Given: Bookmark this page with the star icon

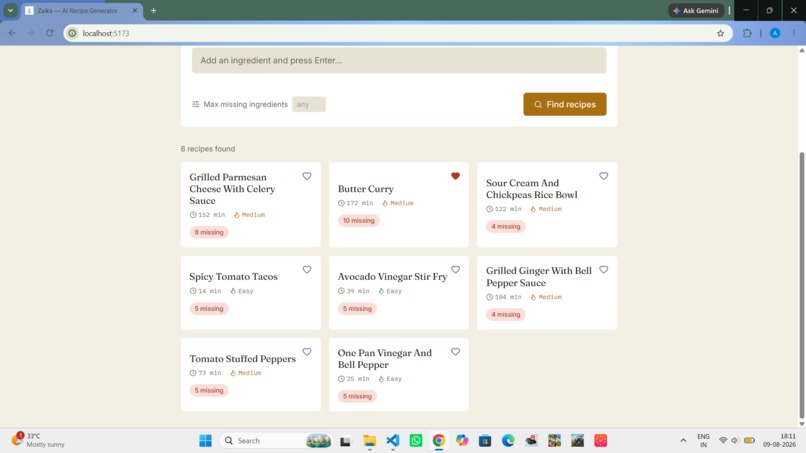Looking at the screenshot, I should pyautogui.click(x=721, y=33).
